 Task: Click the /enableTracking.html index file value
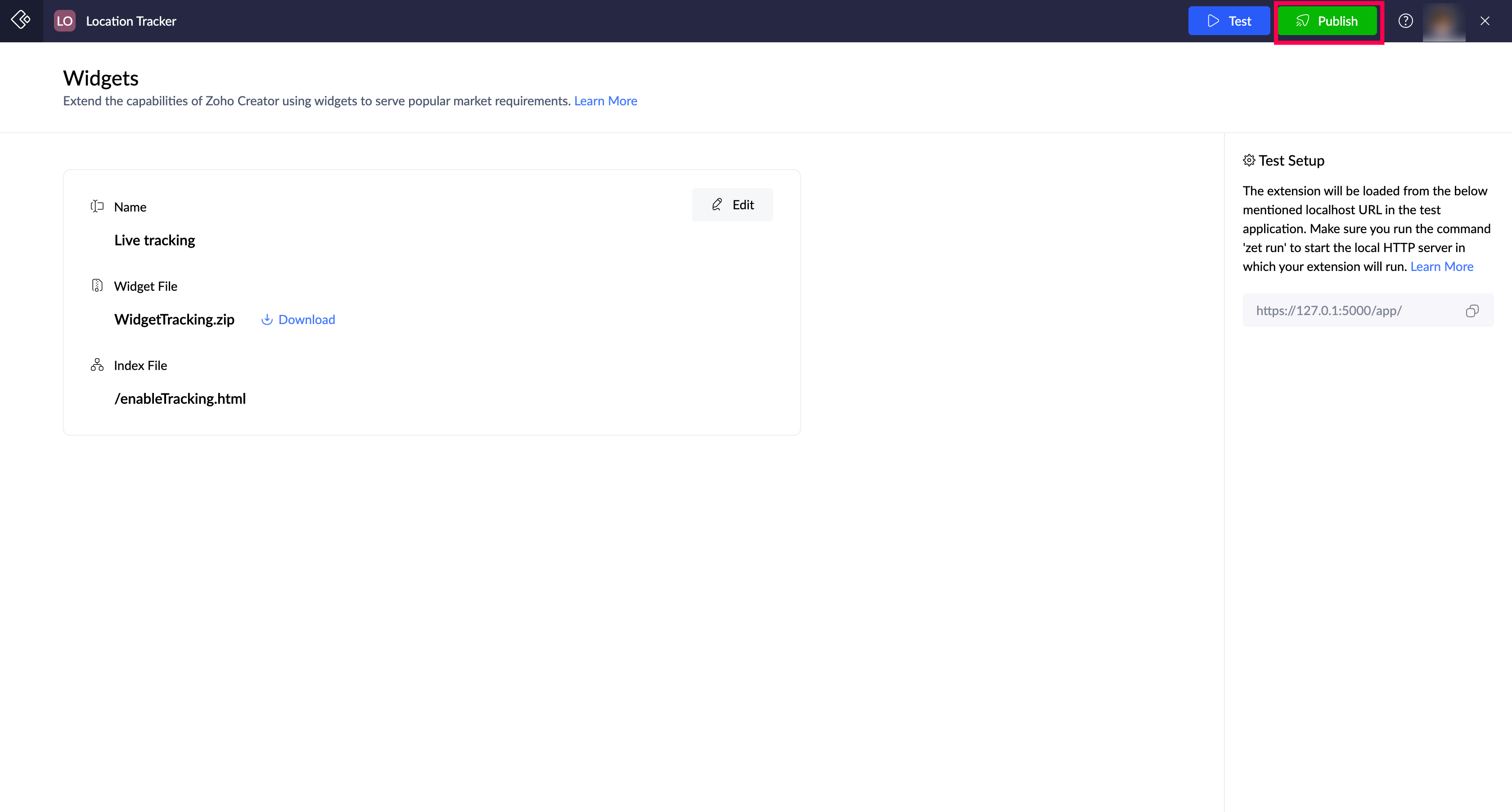point(180,399)
